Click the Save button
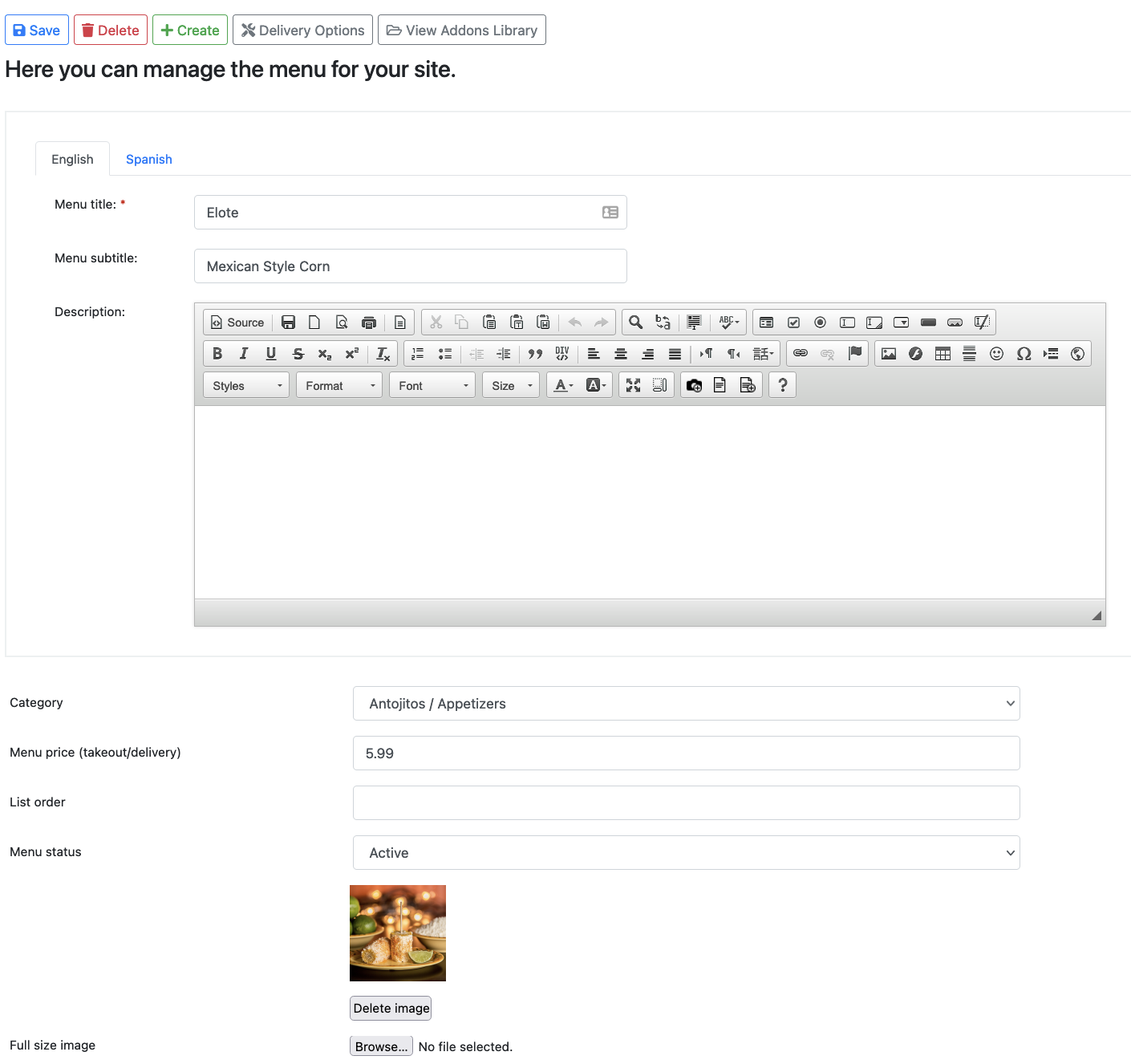 (x=37, y=30)
